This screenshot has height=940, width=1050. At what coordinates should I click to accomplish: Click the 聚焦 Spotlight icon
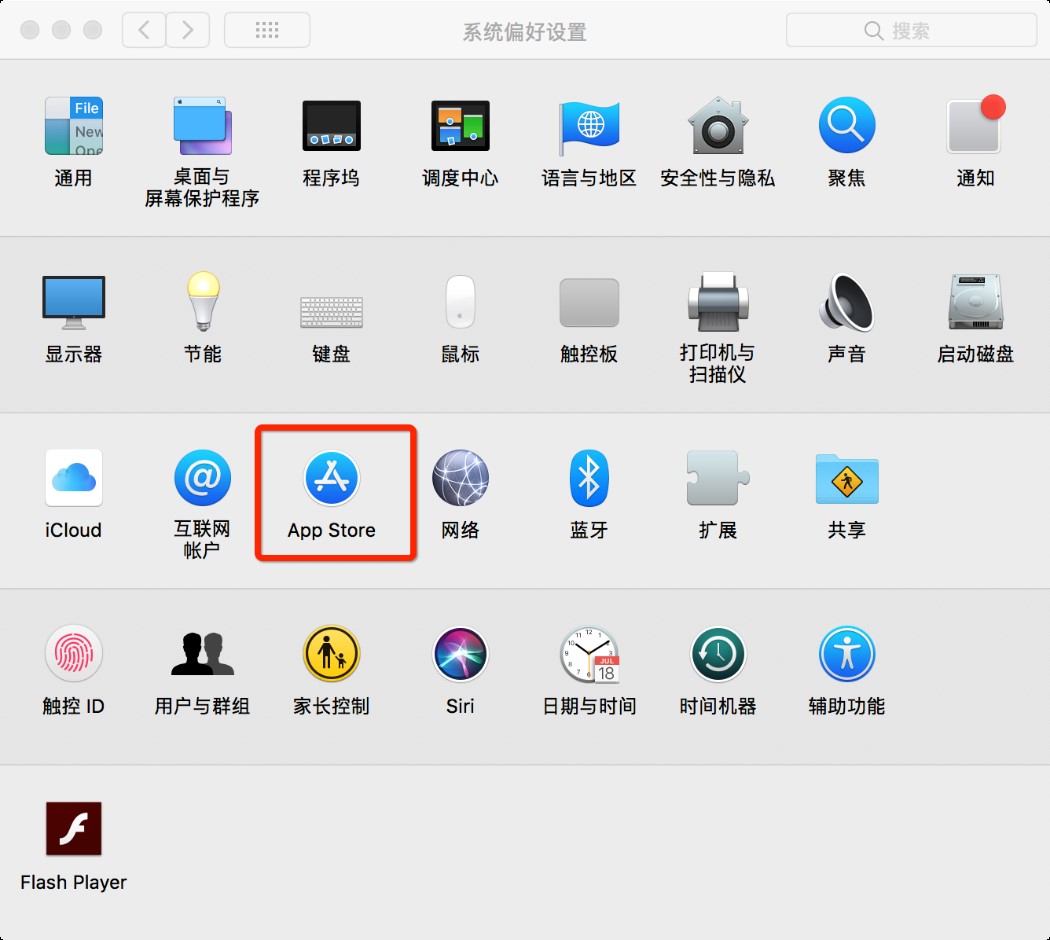[x=846, y=127]
